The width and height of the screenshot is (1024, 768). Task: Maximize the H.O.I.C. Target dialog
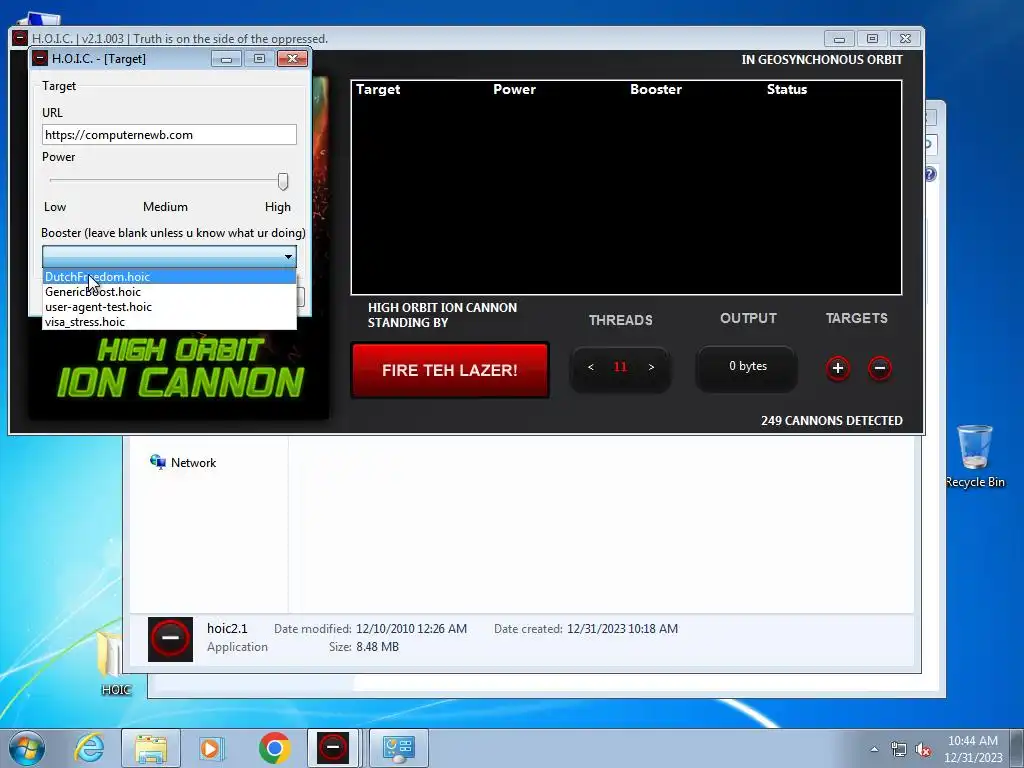[x=259, y=59]
